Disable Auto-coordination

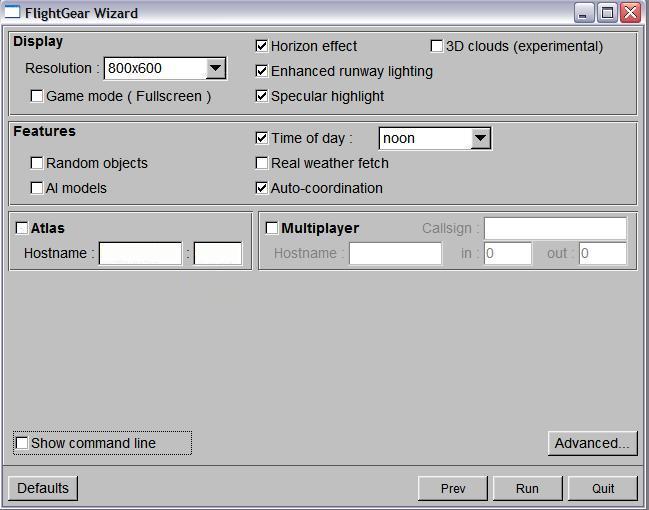262,188
